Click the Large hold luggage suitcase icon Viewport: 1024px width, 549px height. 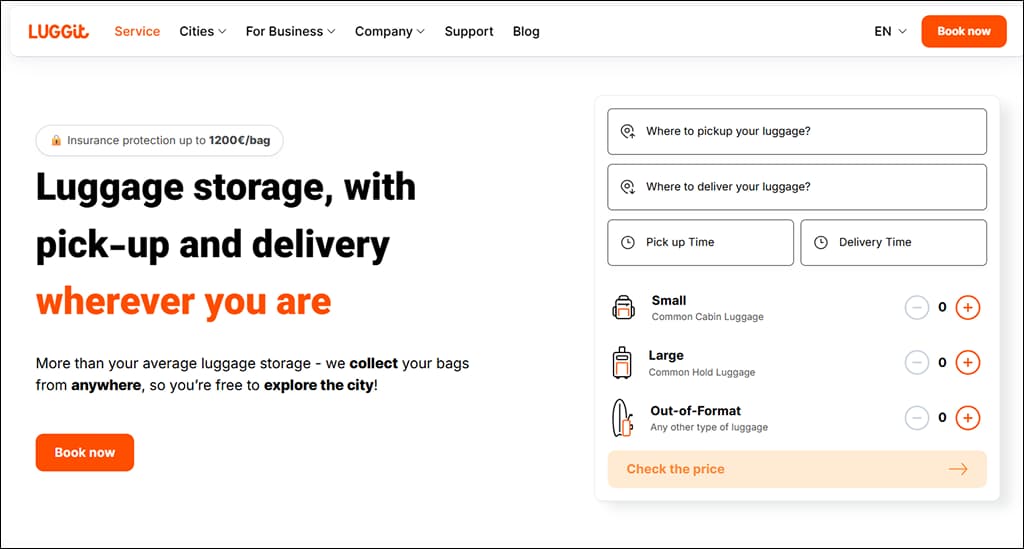point(622,363)
